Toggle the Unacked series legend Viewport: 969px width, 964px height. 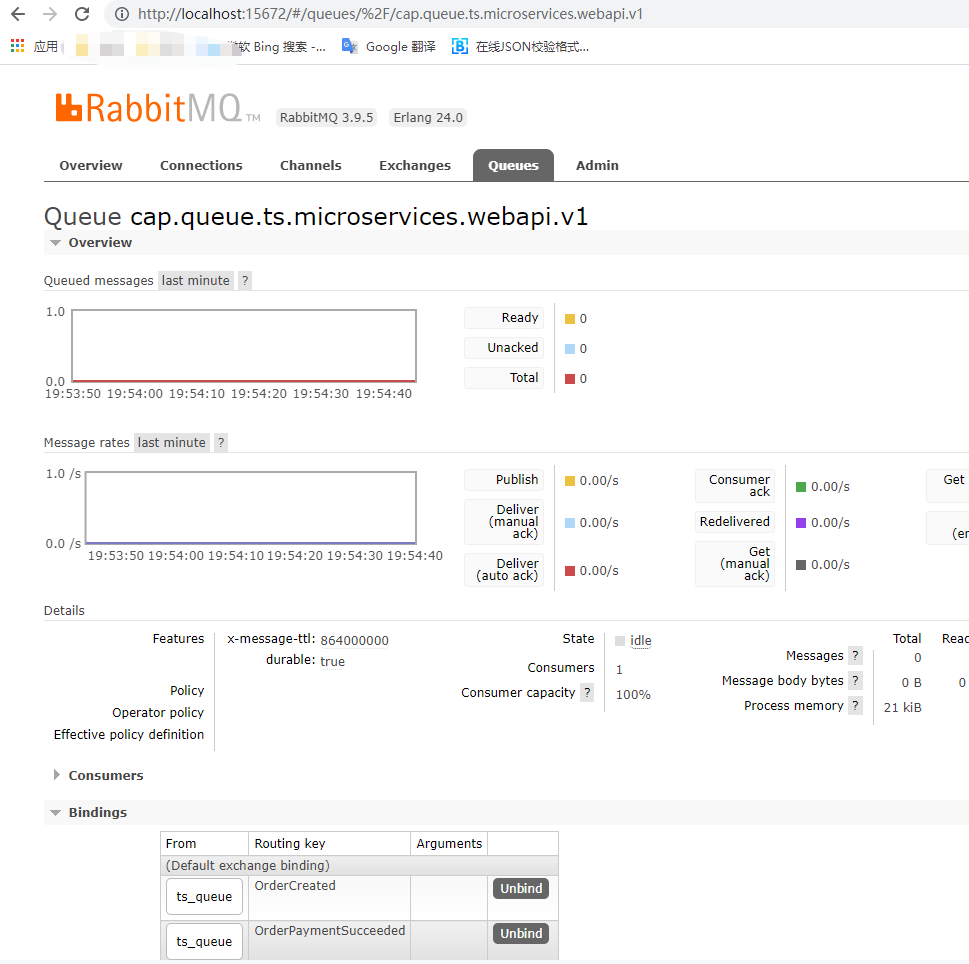pos(504,347)
